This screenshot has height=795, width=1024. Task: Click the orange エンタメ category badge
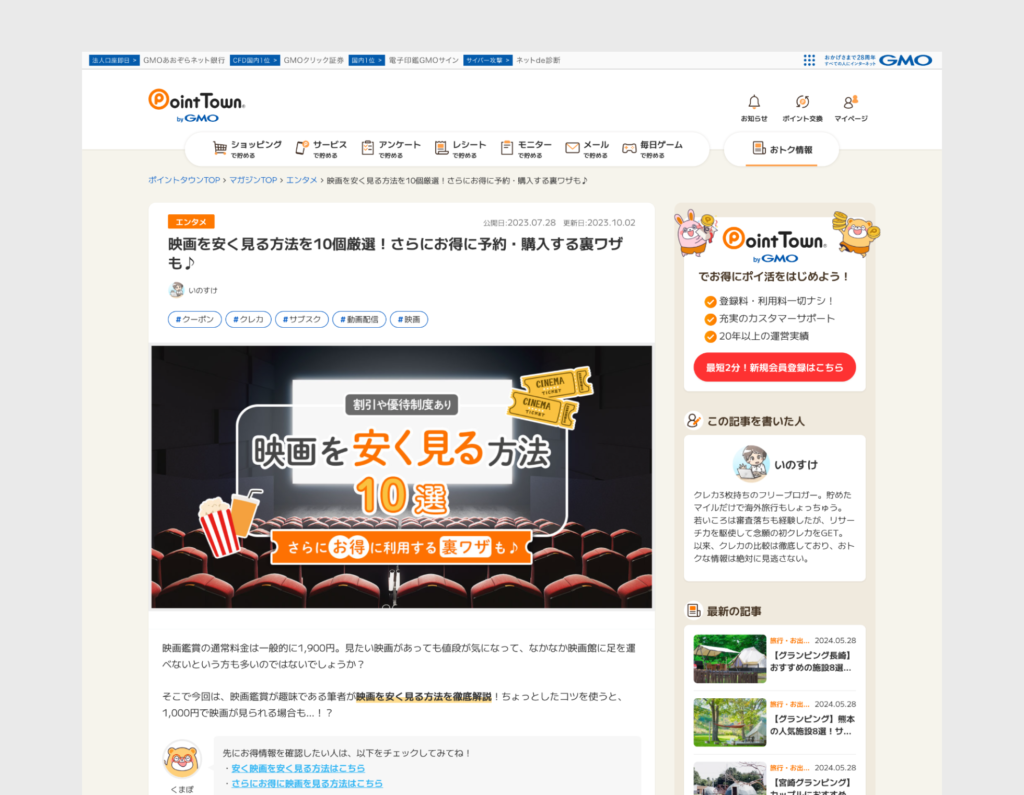pyautogui.click(x=191, y=222)
